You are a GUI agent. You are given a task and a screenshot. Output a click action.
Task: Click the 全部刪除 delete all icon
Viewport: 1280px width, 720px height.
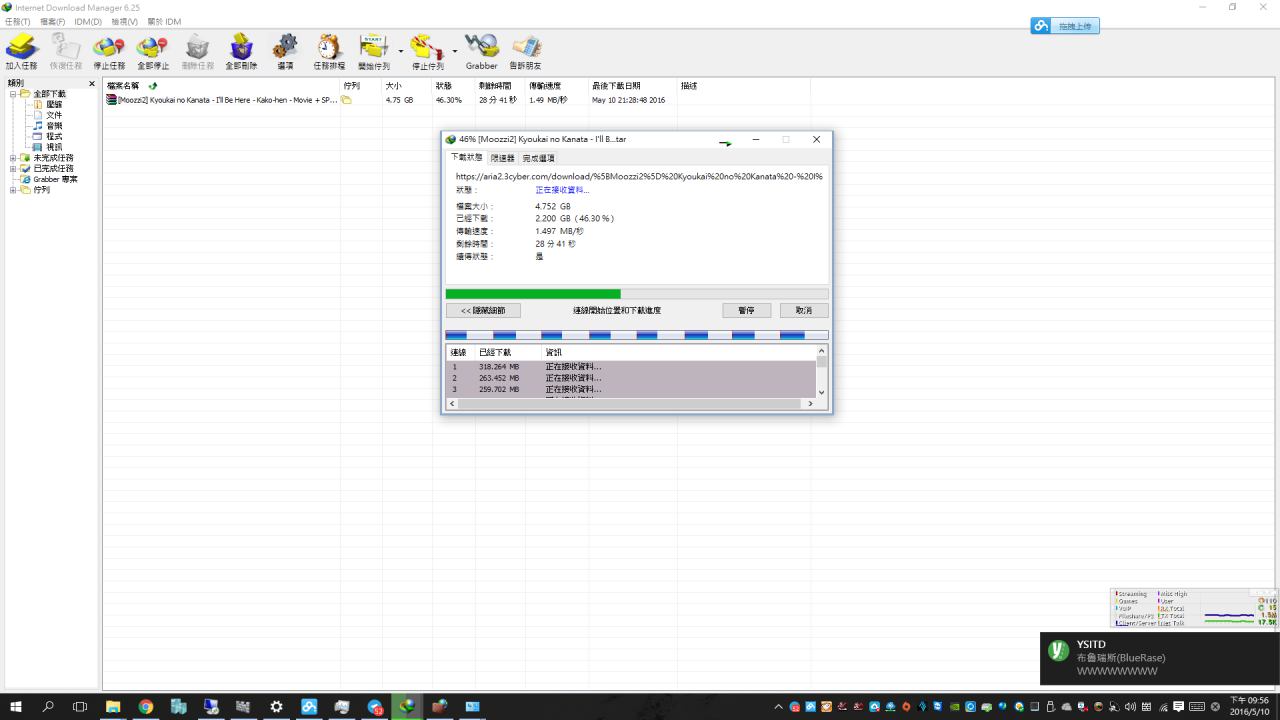click(241, 48)
